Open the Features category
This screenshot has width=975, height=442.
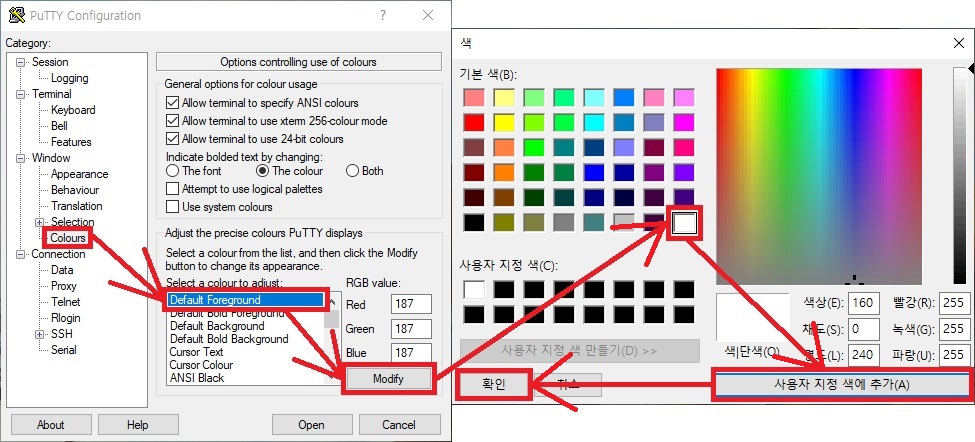click(x=71, y=142)
